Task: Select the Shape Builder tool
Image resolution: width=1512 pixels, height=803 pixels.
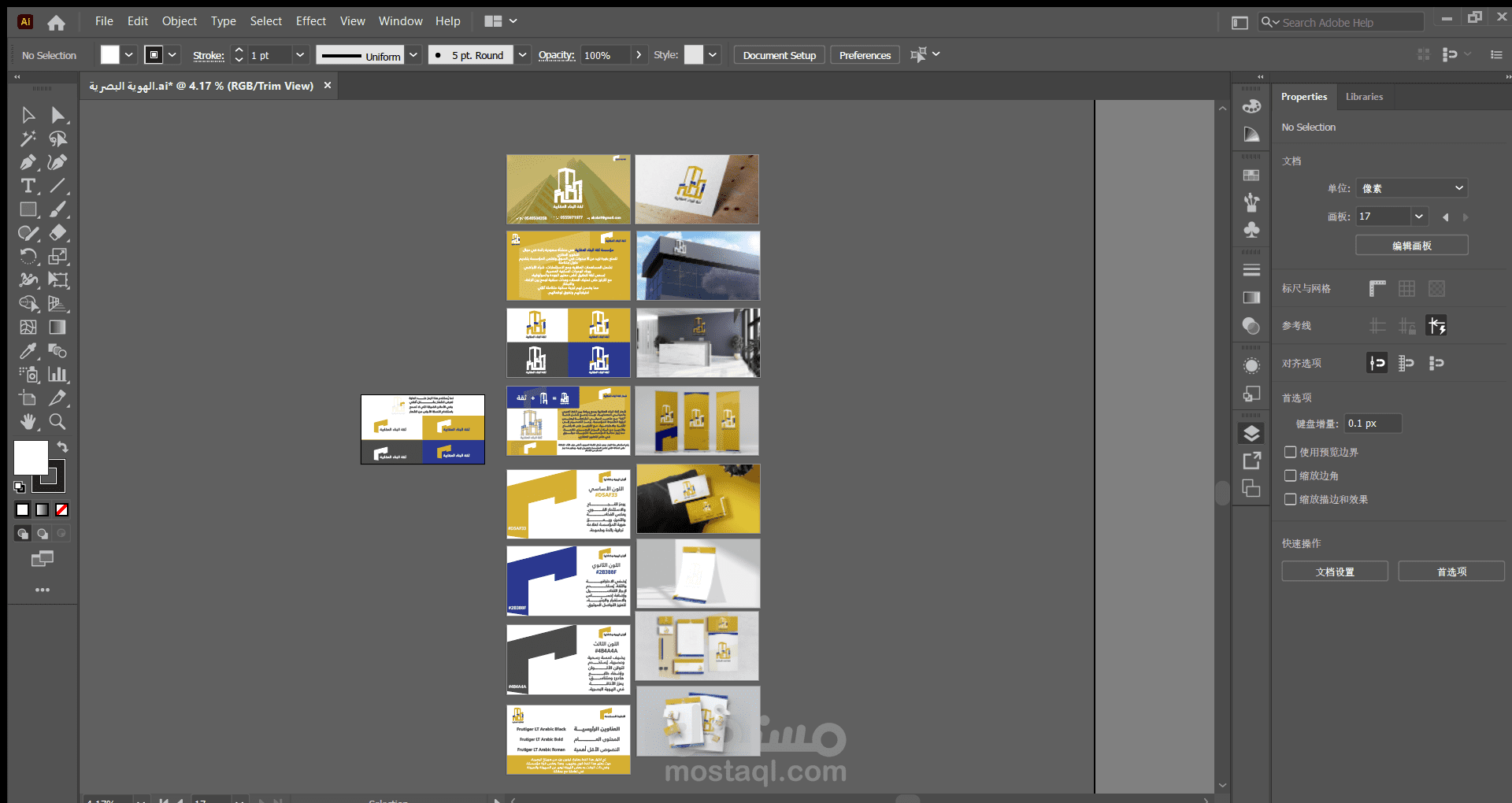Action: pyautogui.click(x=28, y=304)
